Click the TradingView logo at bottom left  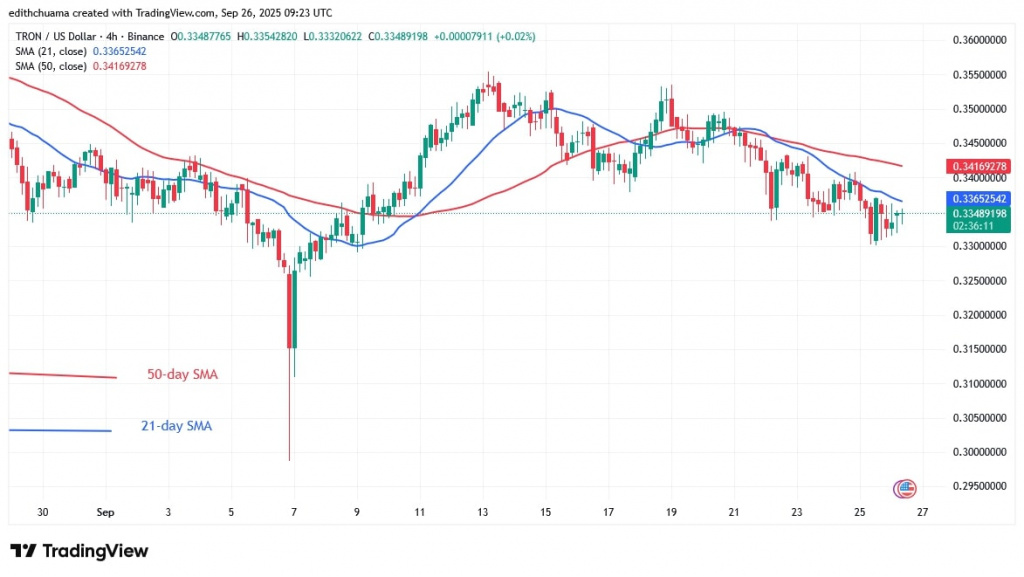78,551
